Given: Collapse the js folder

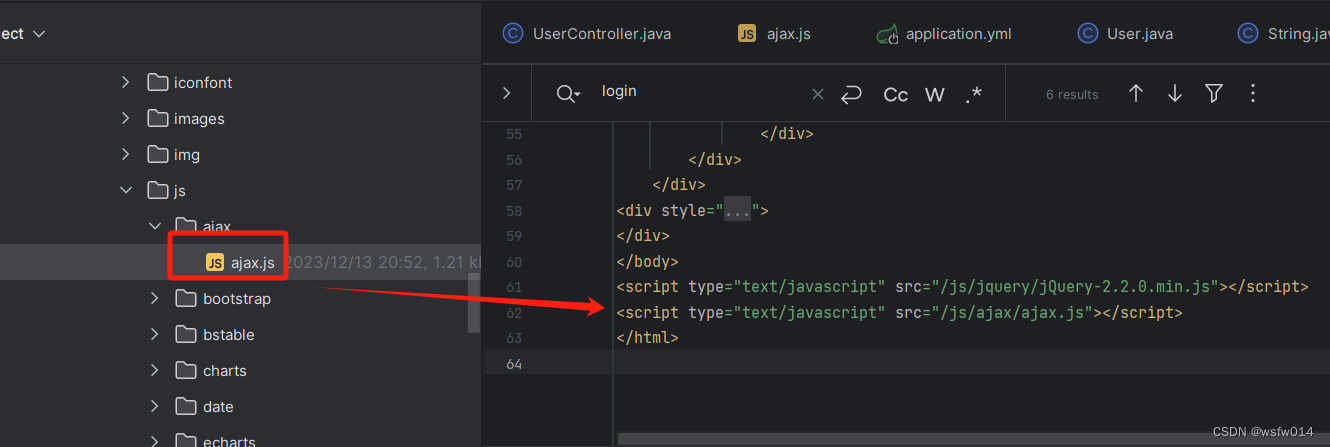Looking at the screenshot, I should point(126,190).
